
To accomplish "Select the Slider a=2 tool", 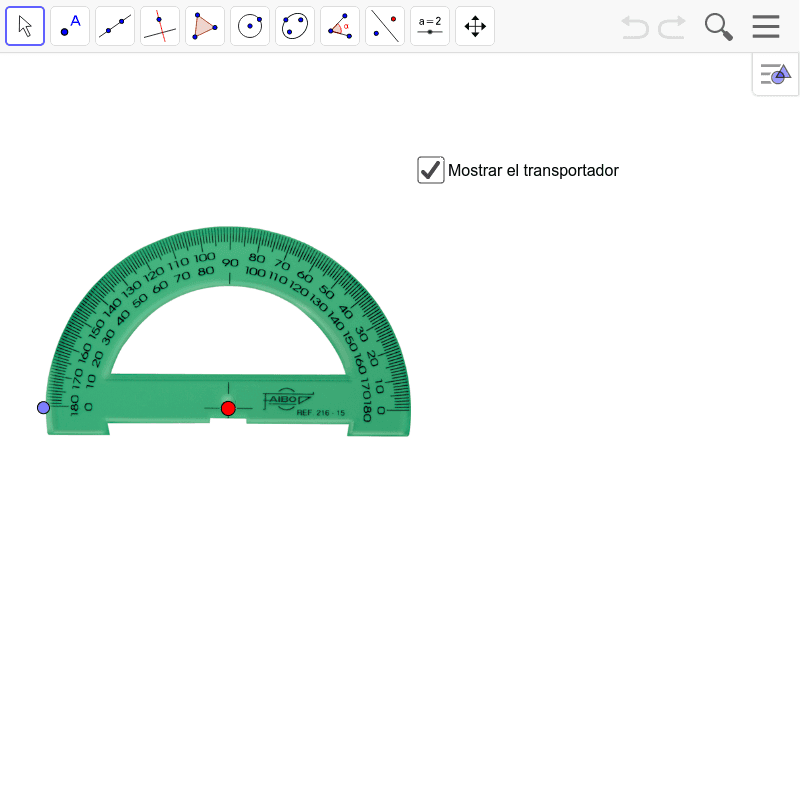I will 430,26.
